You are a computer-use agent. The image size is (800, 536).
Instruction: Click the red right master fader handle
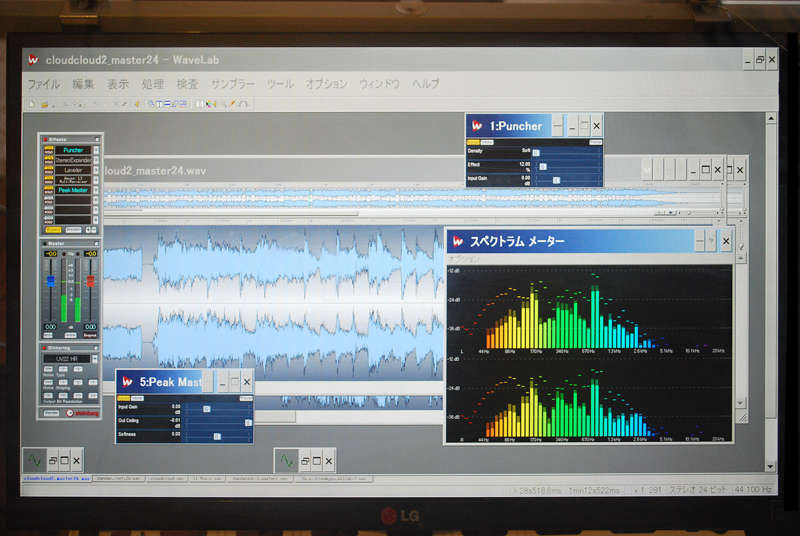tap(90, 280)
